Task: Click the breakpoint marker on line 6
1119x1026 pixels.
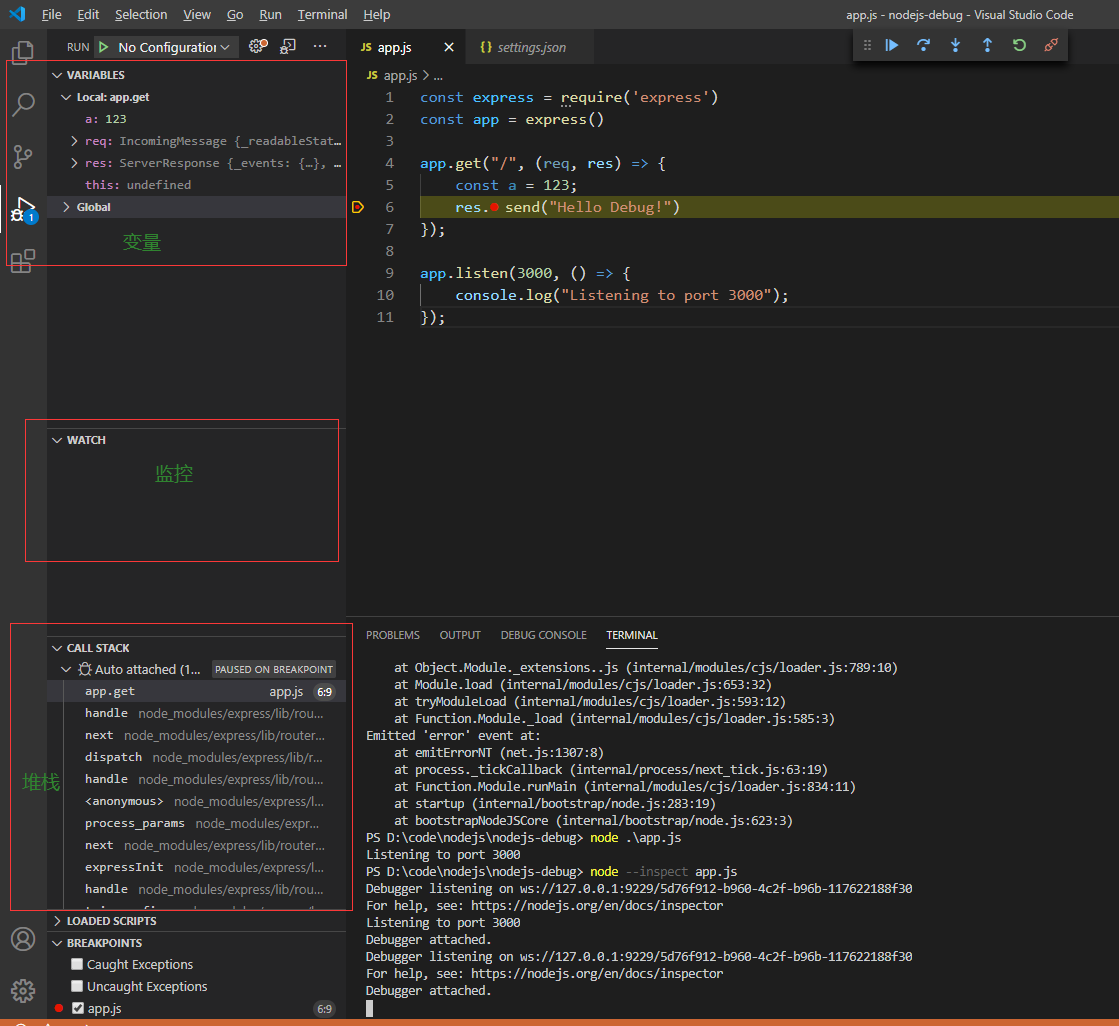Action: click(x=358, y=207)
